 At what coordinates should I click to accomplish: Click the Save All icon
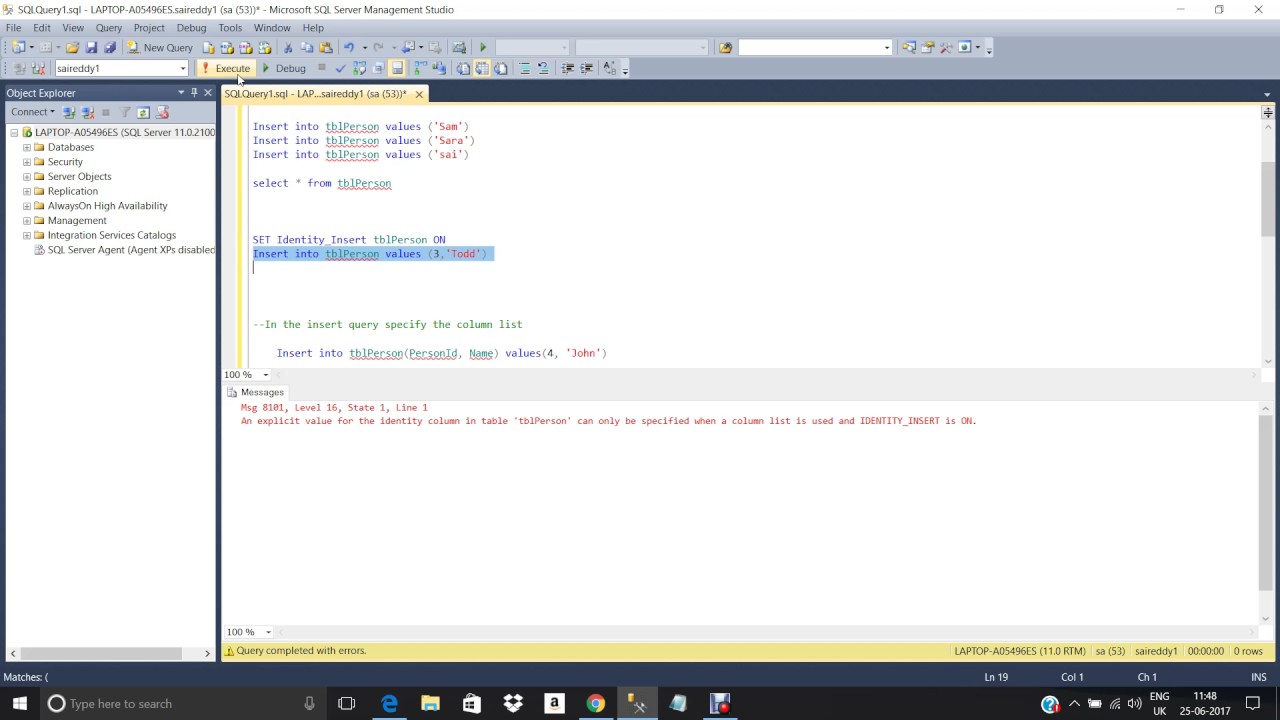pyautogui.click(x=110, y=47)
